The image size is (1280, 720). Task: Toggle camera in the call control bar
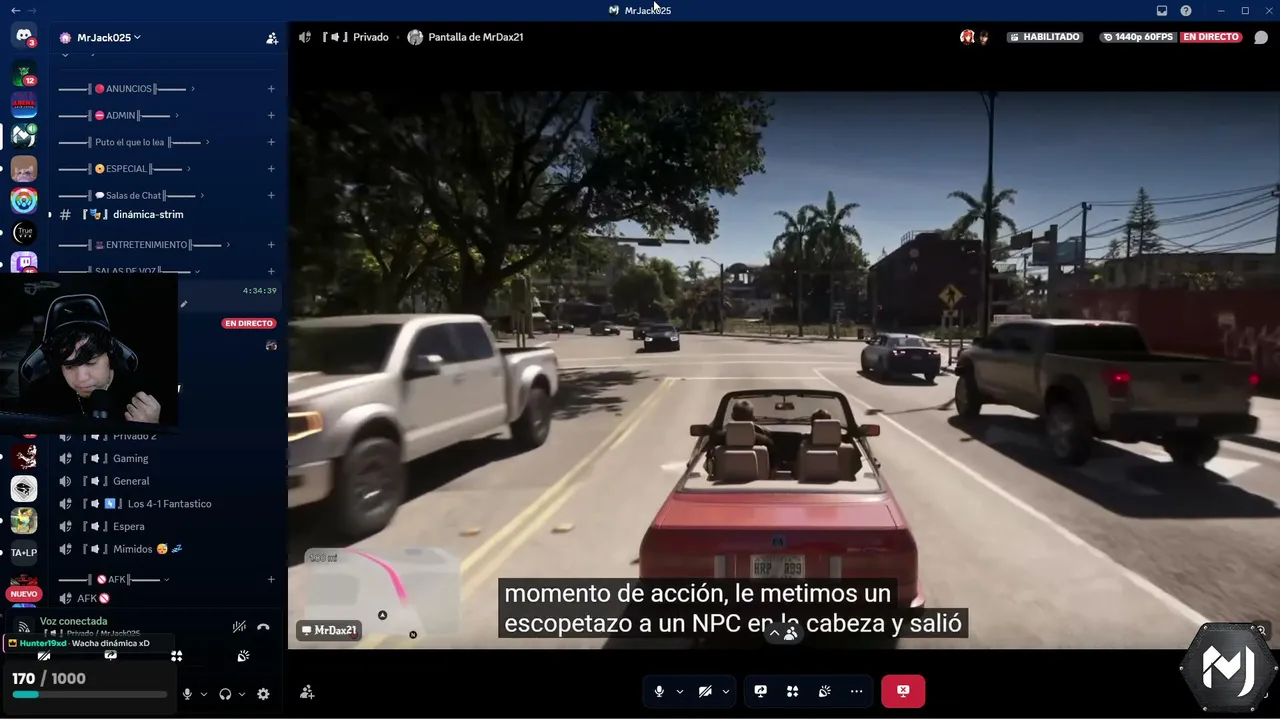(705, 691)
